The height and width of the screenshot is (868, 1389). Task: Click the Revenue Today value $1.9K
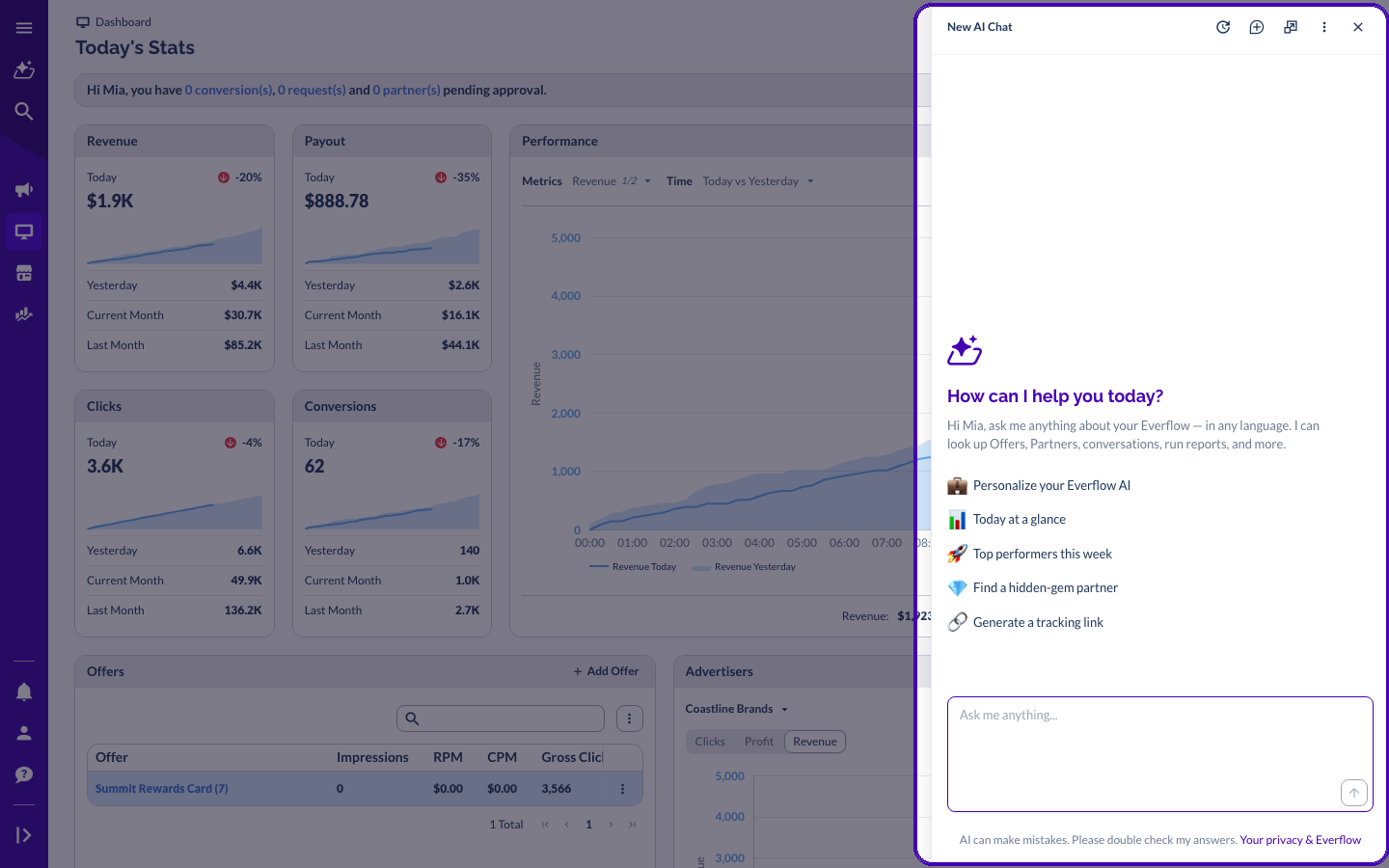pos(110,202)
